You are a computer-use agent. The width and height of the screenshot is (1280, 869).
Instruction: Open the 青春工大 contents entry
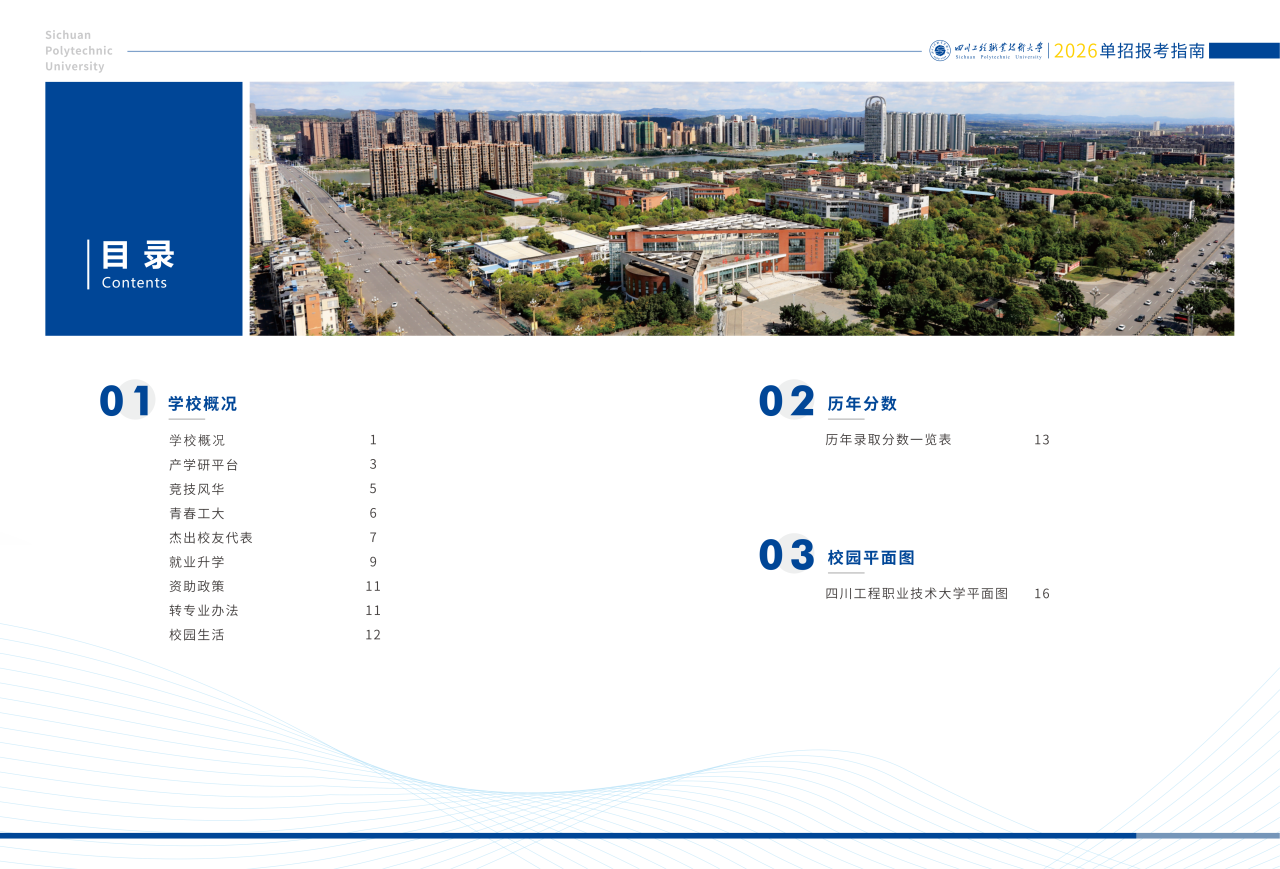(197, 513)
